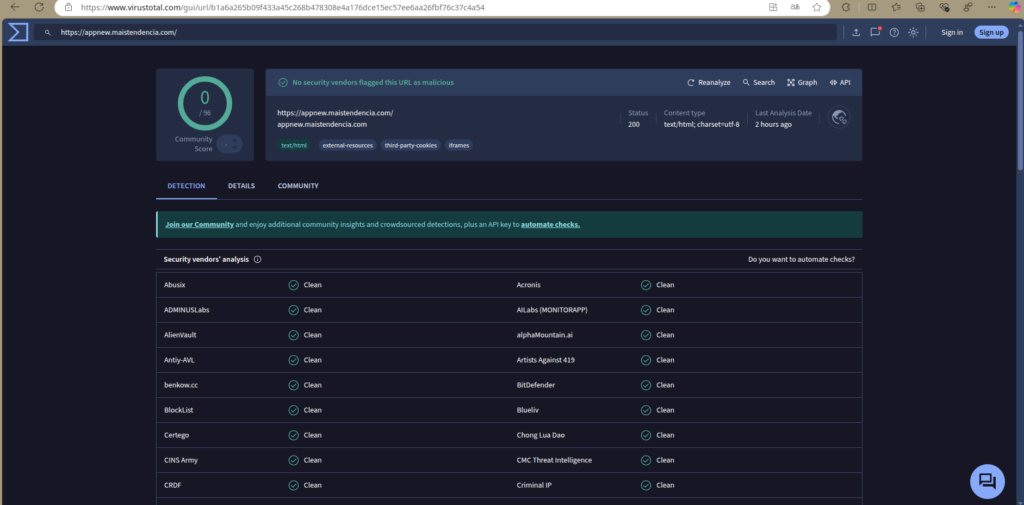Toggle split screen view icon
Screen dimensions: 1024x505
point(871,7)
